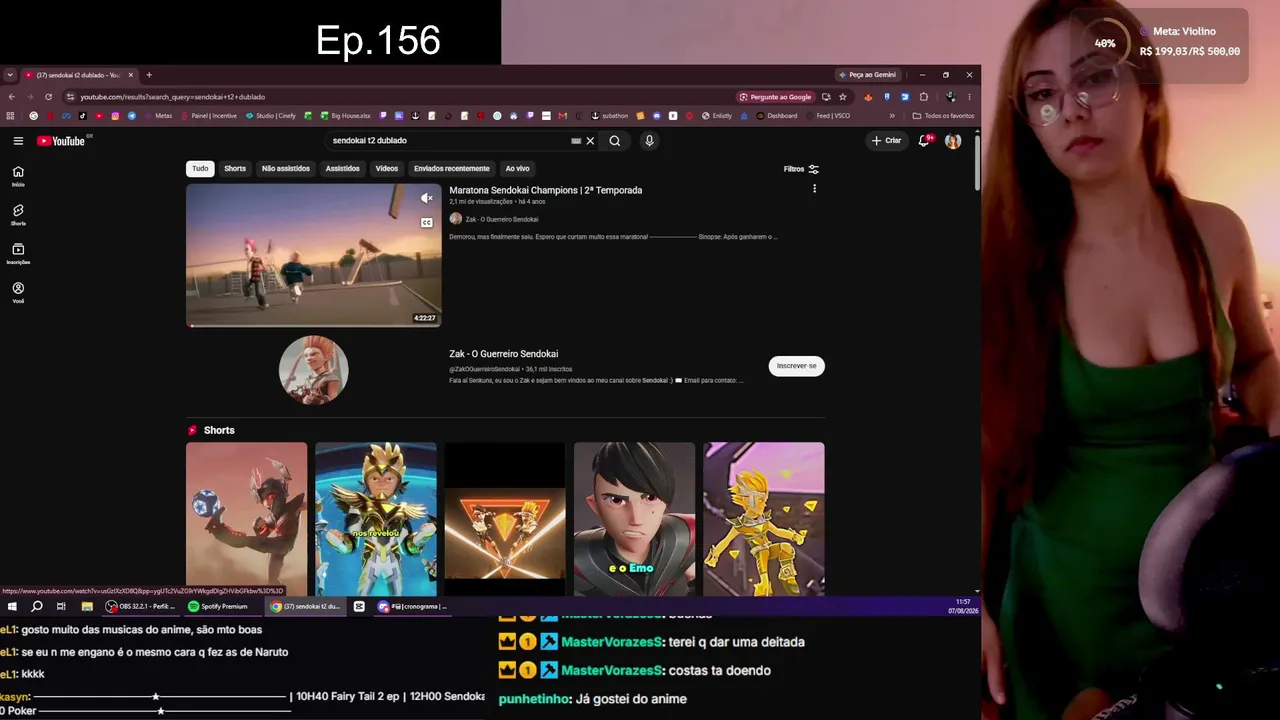The width and height of the screenshot is (1280, 720).
Task: Switch to OBS in the taskbar
Action: coord(140,606)
